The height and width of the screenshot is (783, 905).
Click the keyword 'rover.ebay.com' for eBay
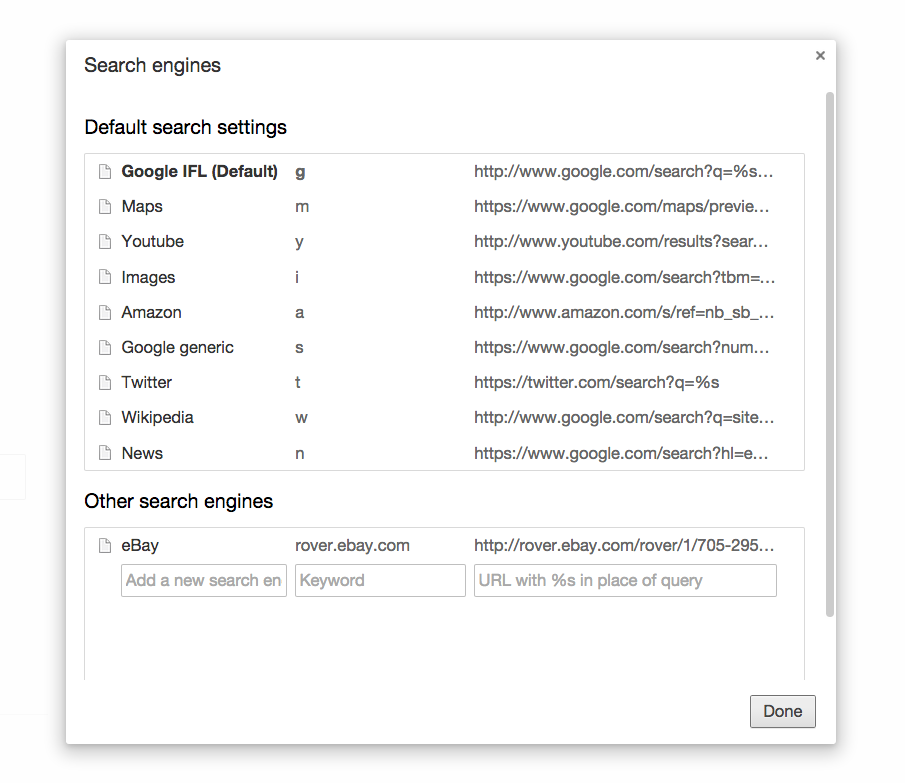pos(352,545)
